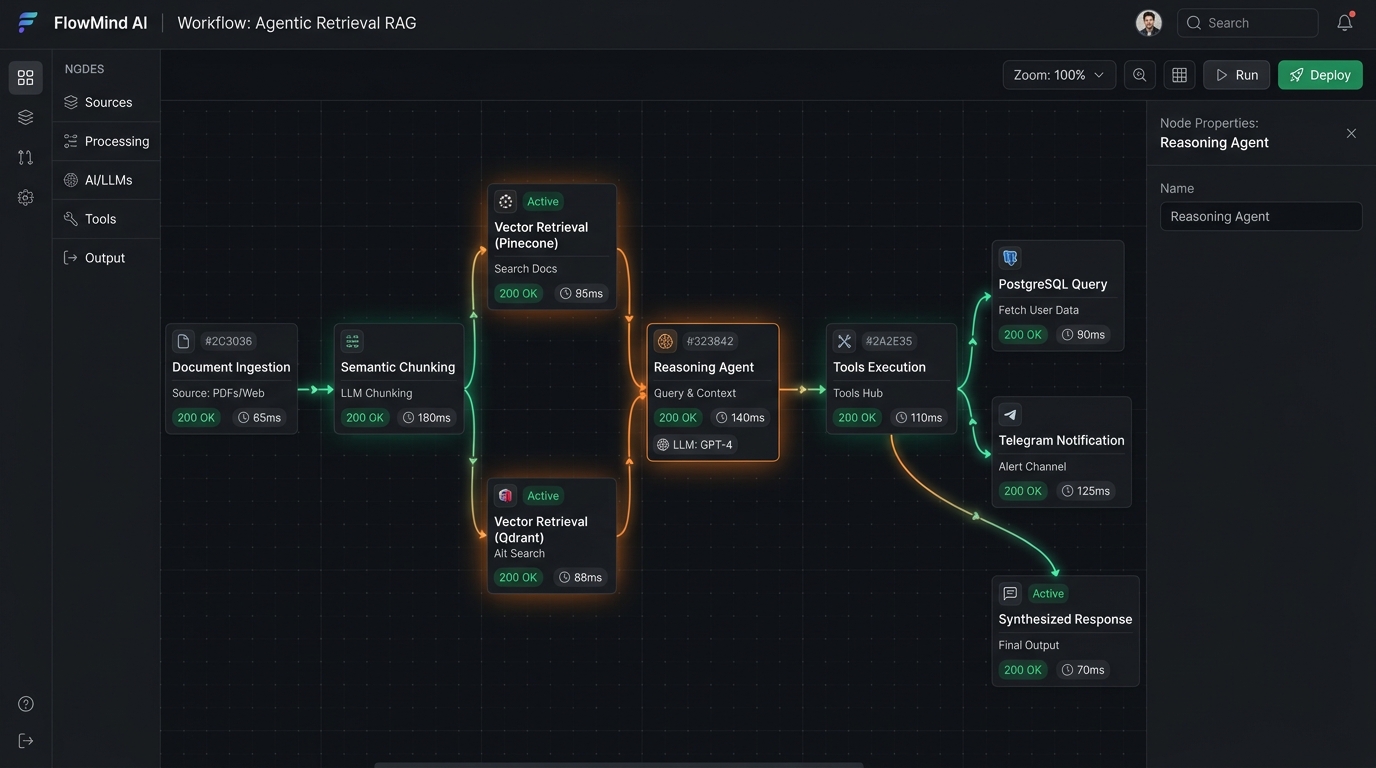Viewport: 1376px width, 768px height.
Task: Open the help icon in left rail
Action: (26, 704)
